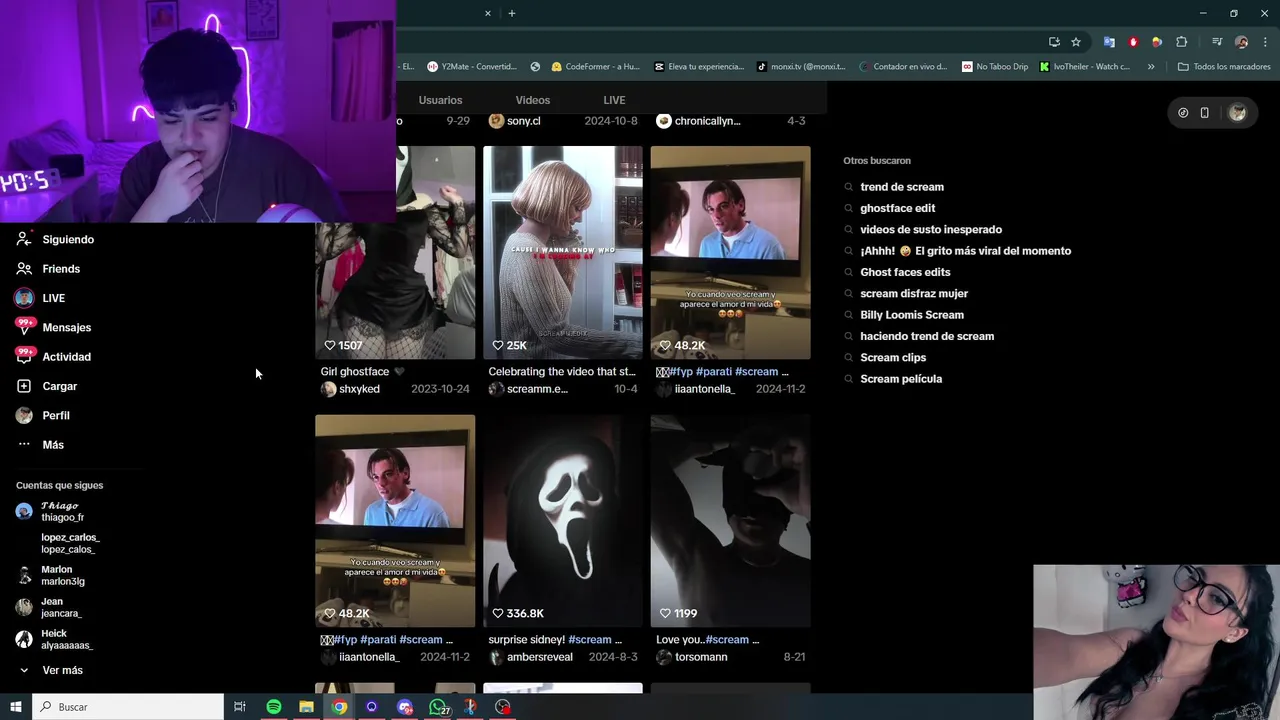Viewport: 1280px width, 720px height.
Task: Open the No Taboo Drip bookmark
Action: click(x=995, y=67)
